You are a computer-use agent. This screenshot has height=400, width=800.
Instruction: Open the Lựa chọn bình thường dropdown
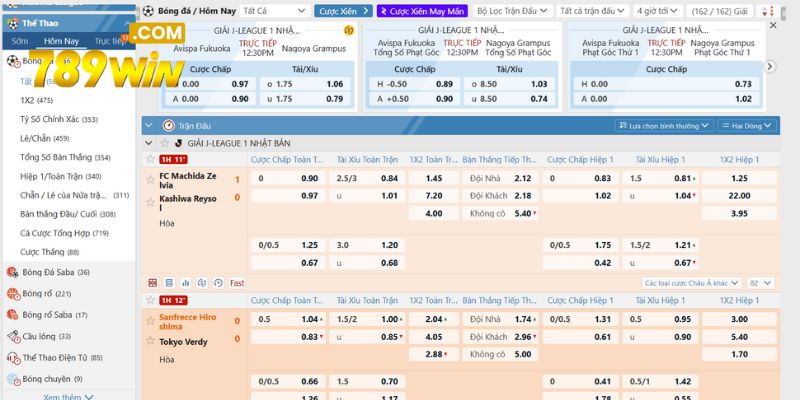(664, 126)
